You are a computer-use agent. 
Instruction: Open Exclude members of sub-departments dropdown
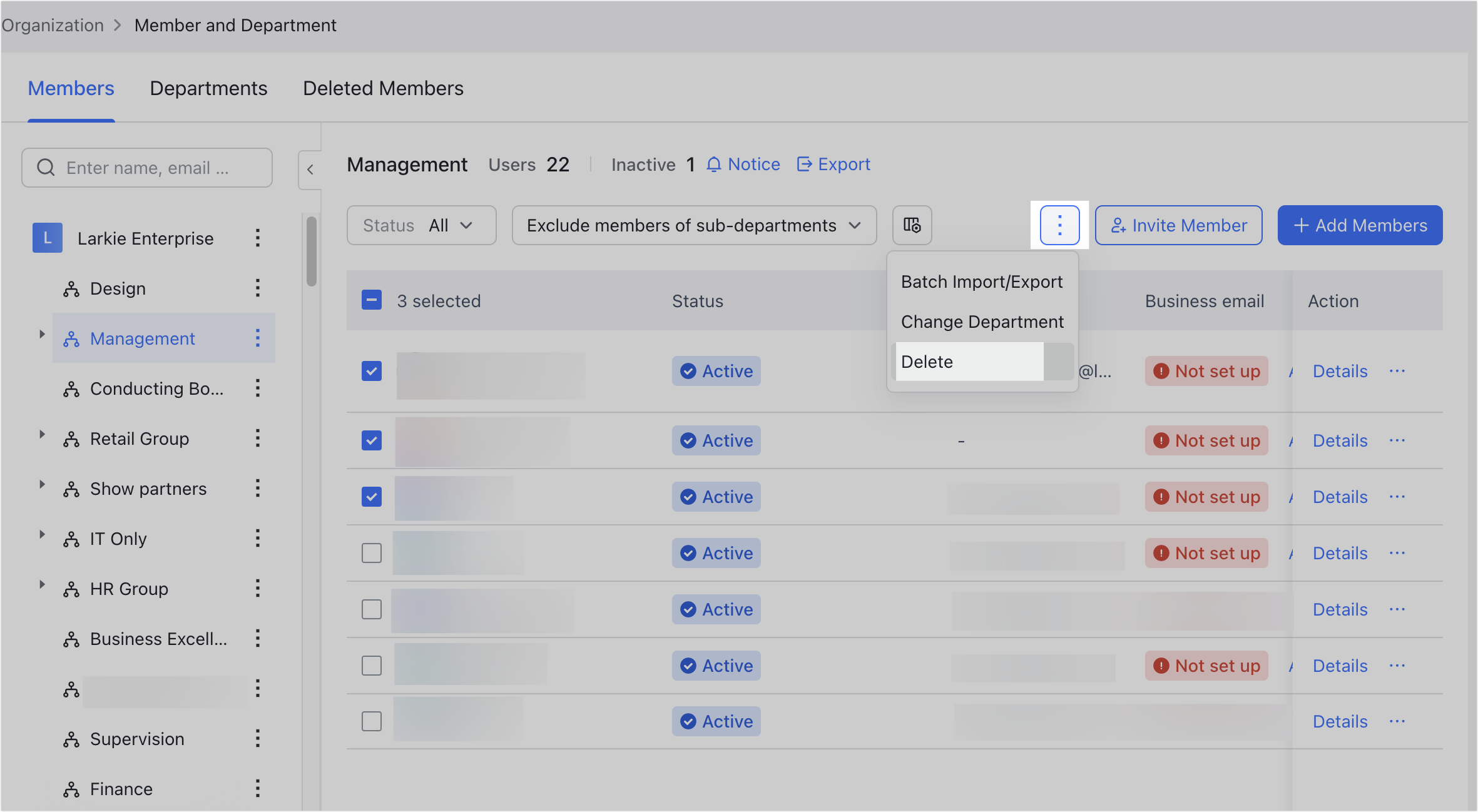pyautogui.click(x=694, y=225)
